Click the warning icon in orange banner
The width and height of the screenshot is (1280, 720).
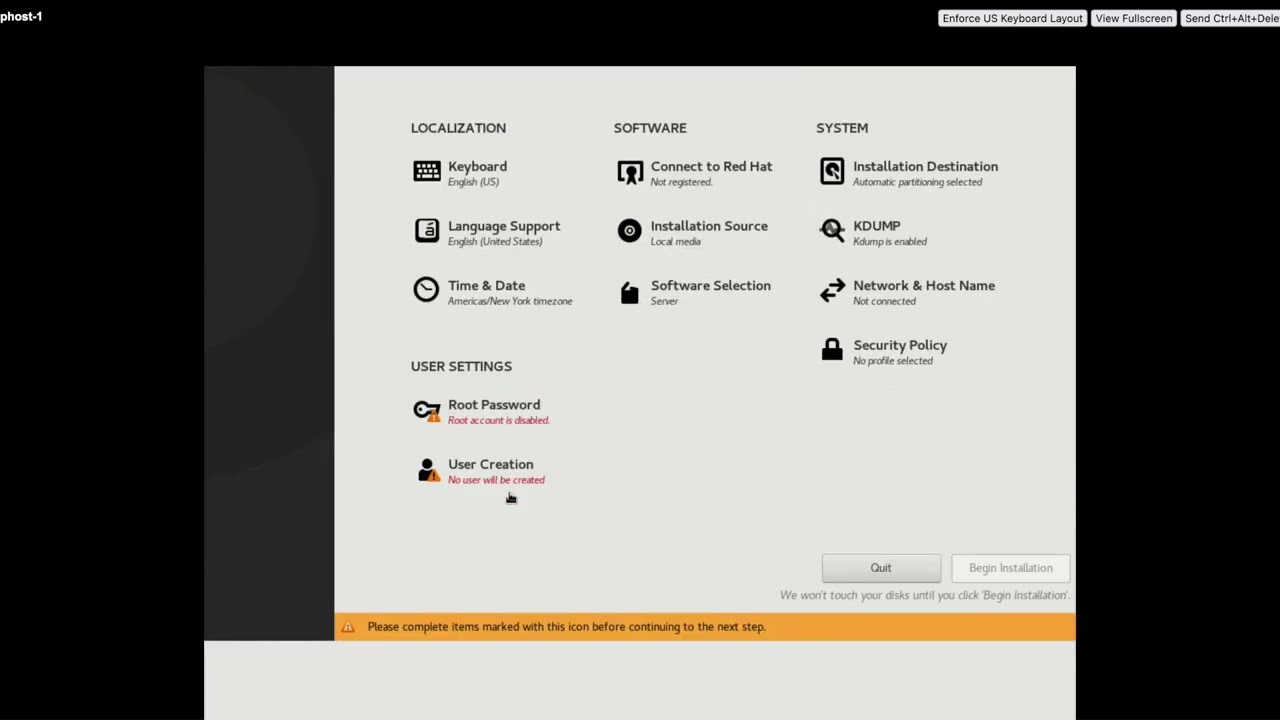(x=348, y=627)
